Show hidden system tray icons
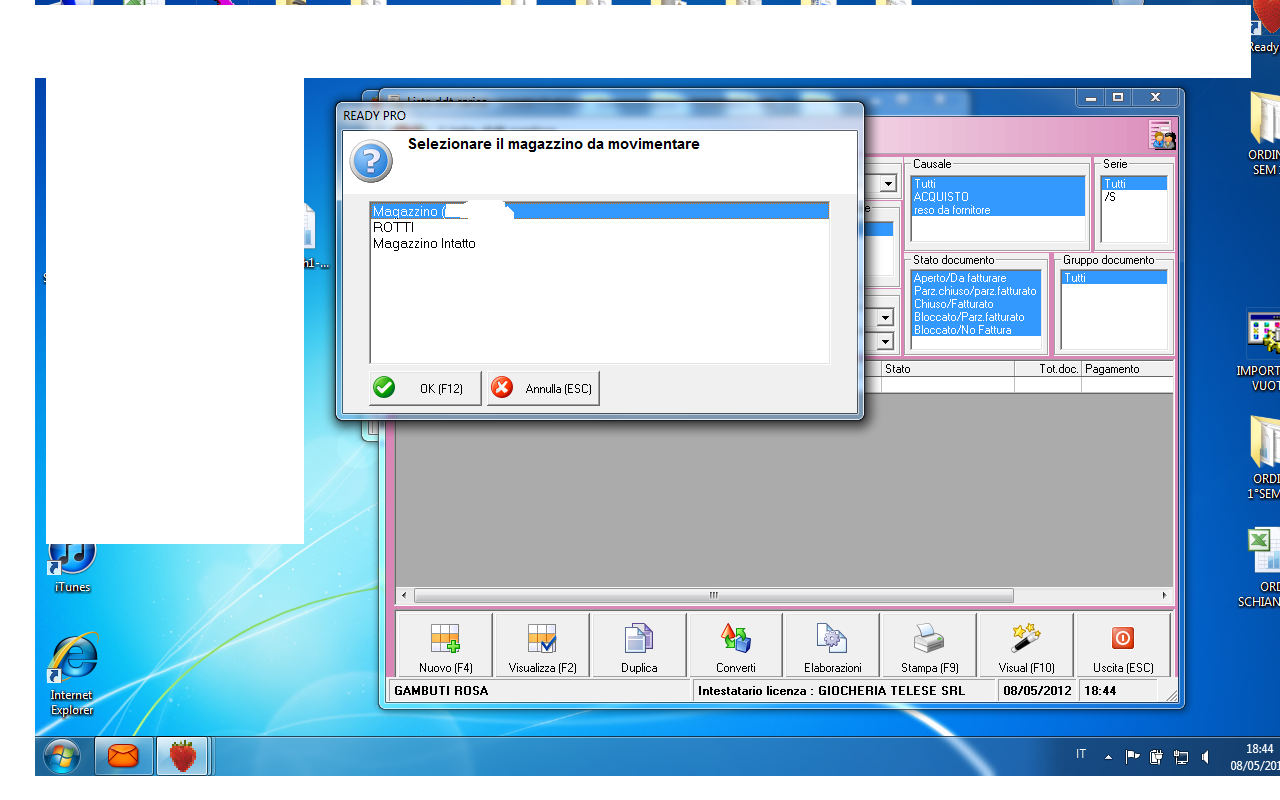 [1108, 756]
